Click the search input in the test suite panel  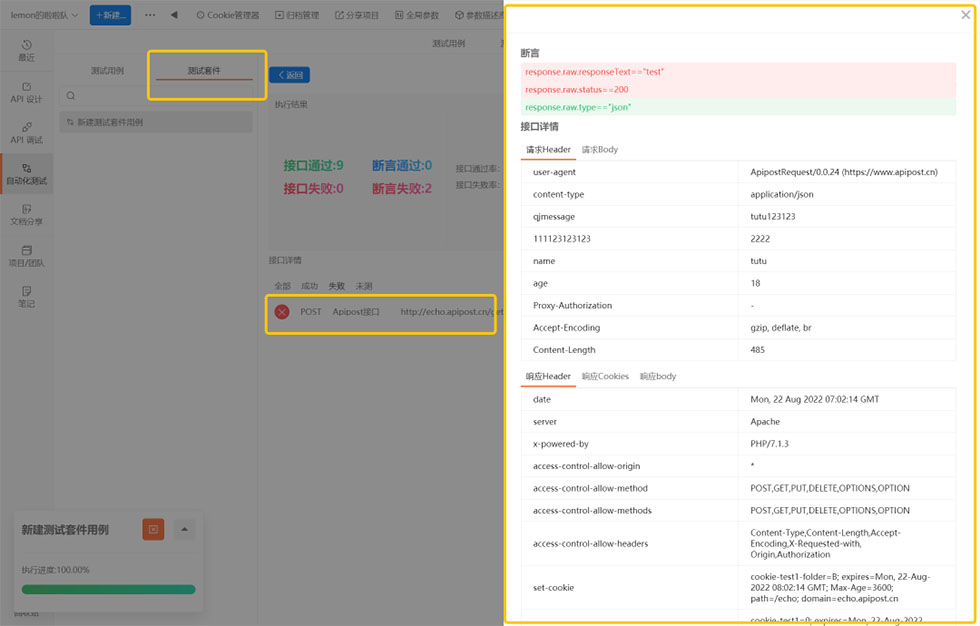pyautogui.click(x=156, y=96)
